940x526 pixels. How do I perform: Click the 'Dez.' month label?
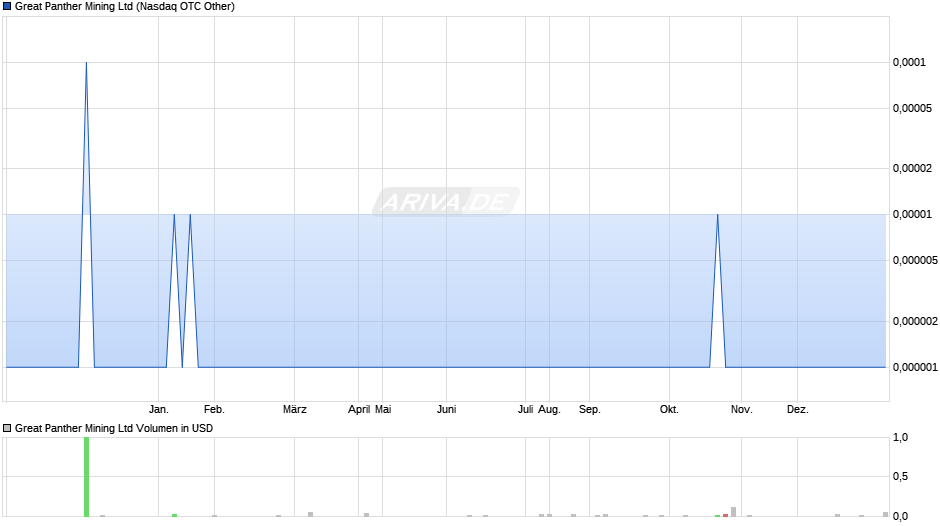[797, 410]
